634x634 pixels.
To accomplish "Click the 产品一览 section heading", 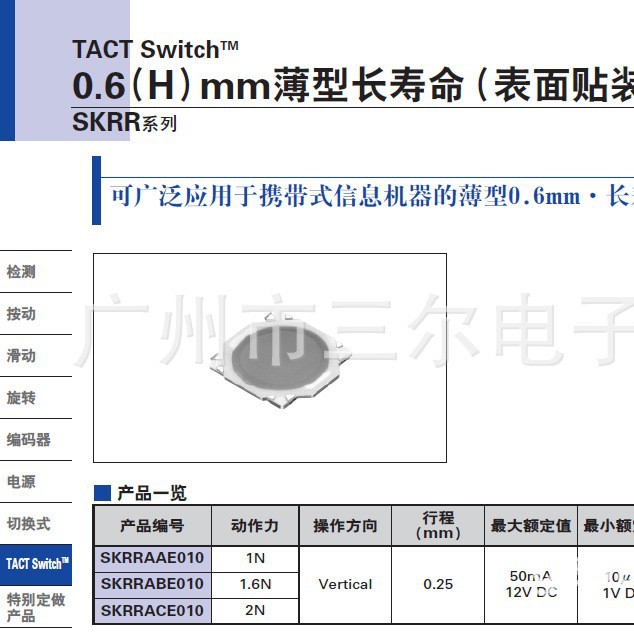I will click(152, 493).
